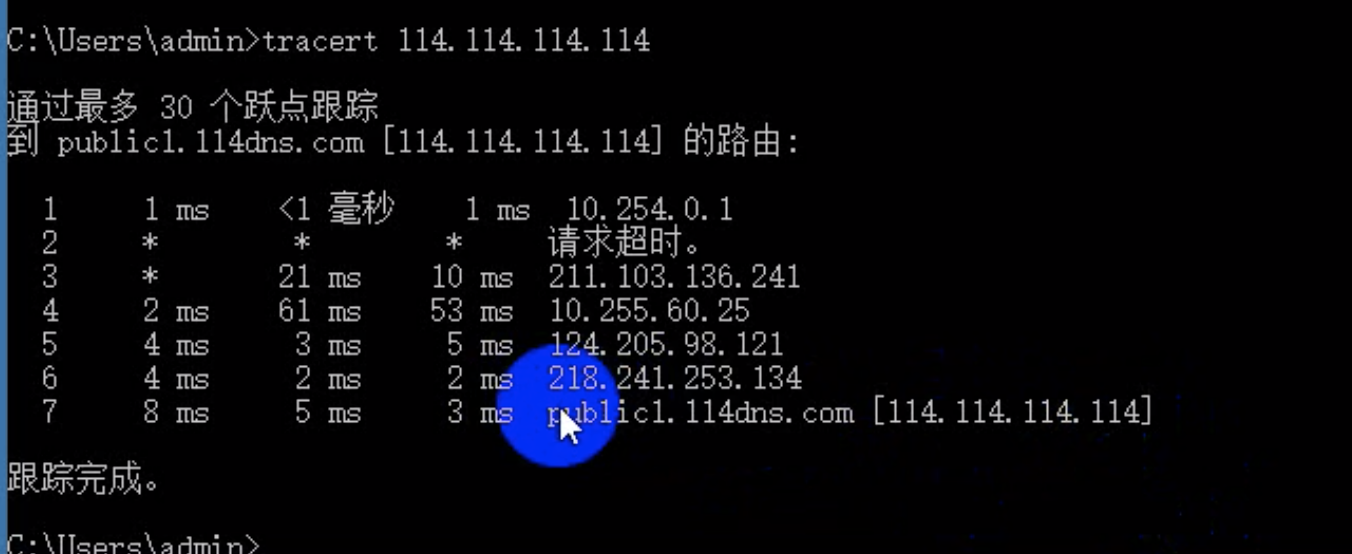Click the 61 ms value on hop 4
The height and width of the screenshot is (554, 1352).
(319, 311)
